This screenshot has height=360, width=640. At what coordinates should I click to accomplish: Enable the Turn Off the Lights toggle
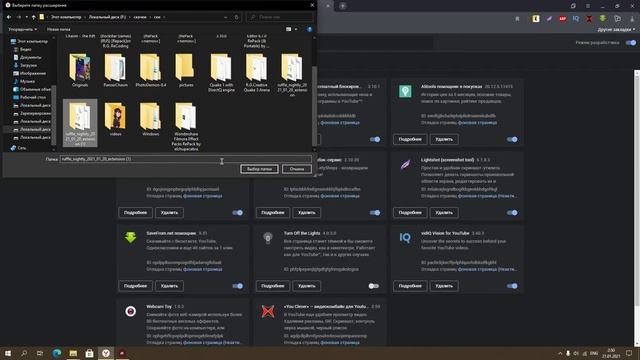click(x=374, y=286)
